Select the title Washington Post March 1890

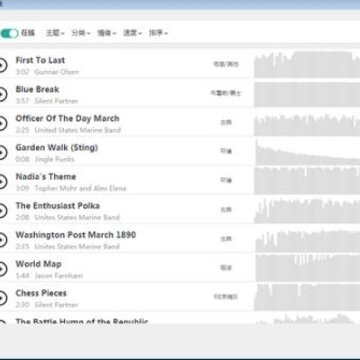[76, 235]
